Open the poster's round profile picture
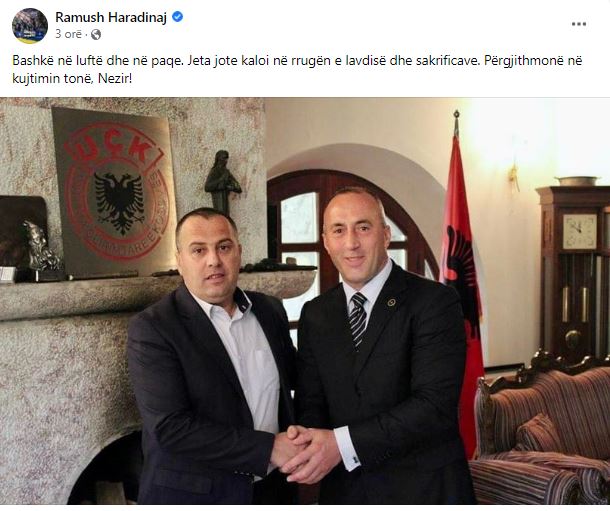The image size is (610, 511). 30,26
